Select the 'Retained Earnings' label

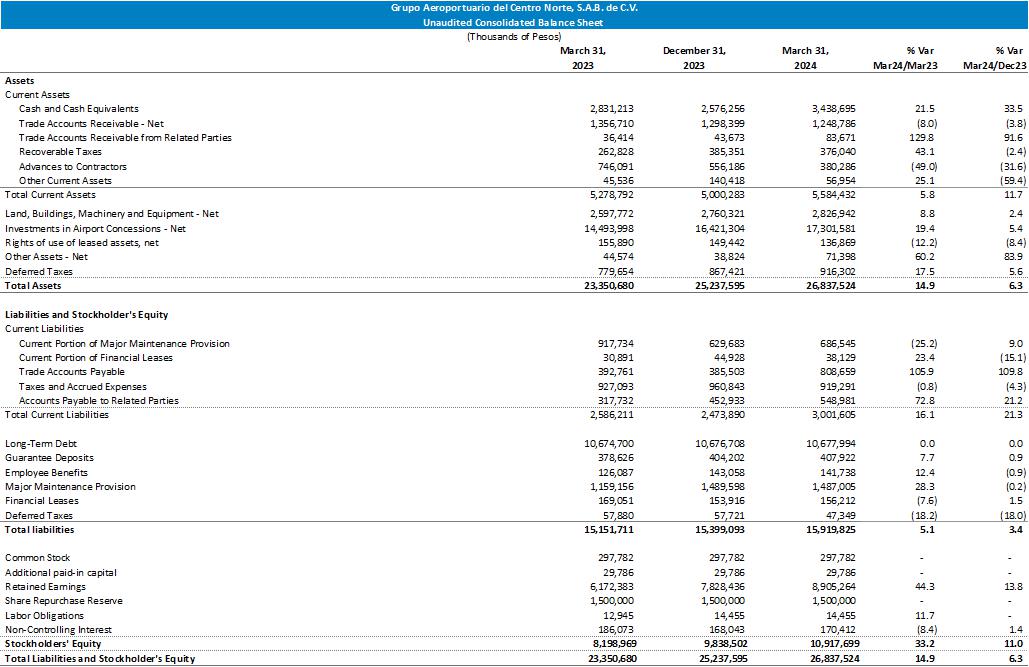45,587
